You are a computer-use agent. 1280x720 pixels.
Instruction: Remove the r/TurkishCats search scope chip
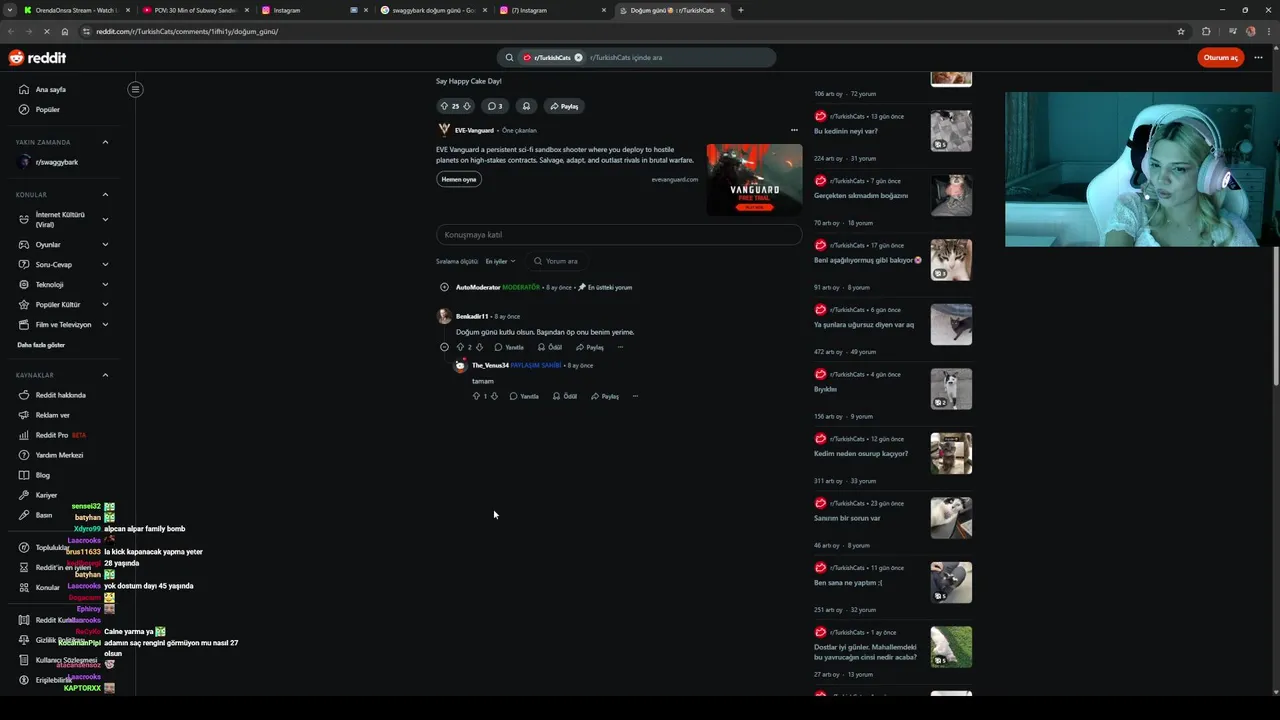578,58
